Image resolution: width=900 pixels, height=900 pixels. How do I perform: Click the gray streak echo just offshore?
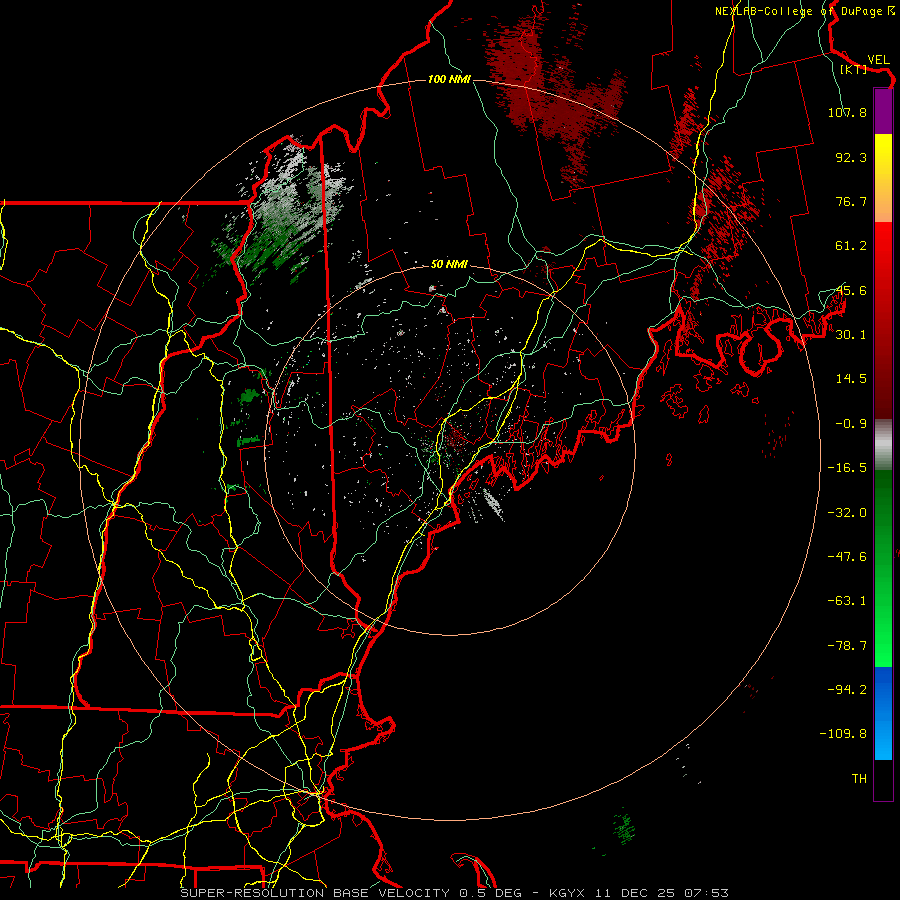pyautogui.click(x=492, y=503)
